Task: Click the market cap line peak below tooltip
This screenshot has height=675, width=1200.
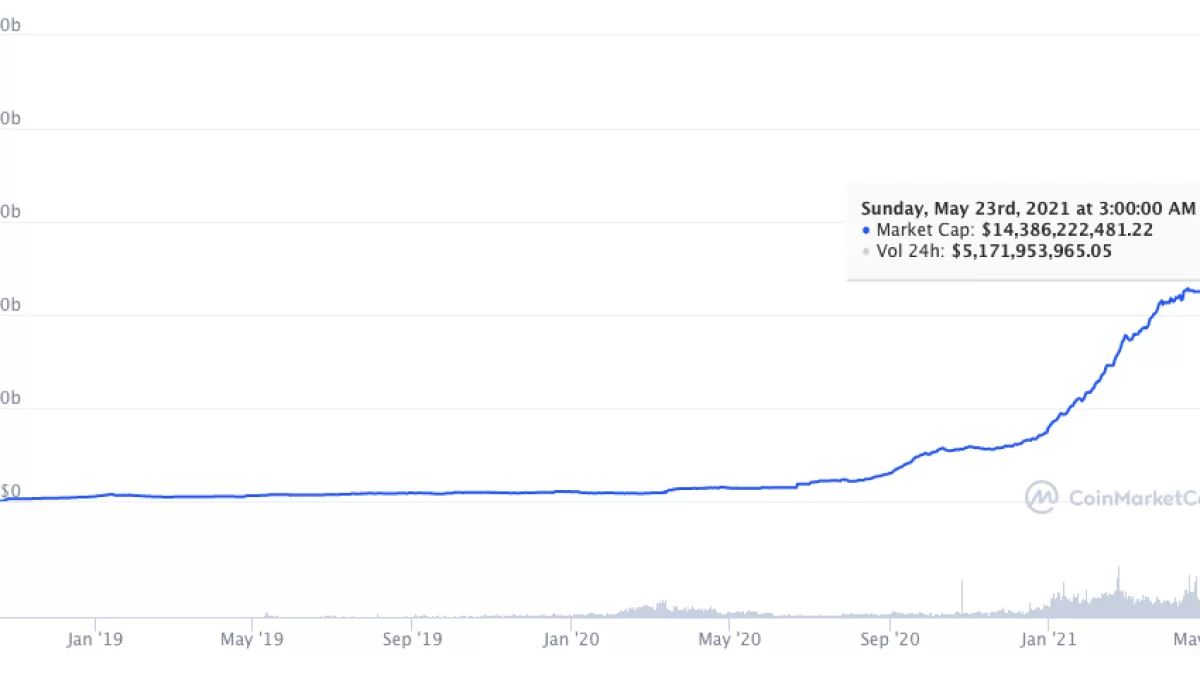Action: tap(1188, 291)
